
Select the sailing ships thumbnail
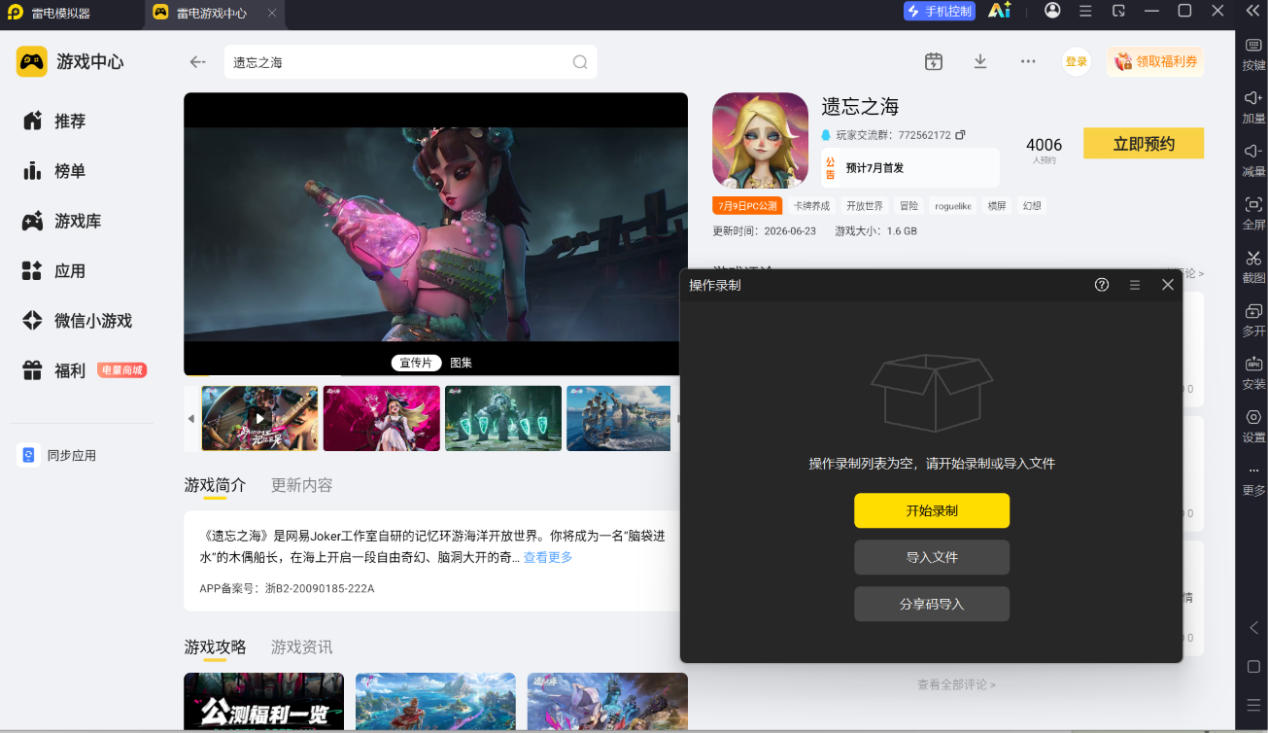pyautogui.click(x=619, y=418)
